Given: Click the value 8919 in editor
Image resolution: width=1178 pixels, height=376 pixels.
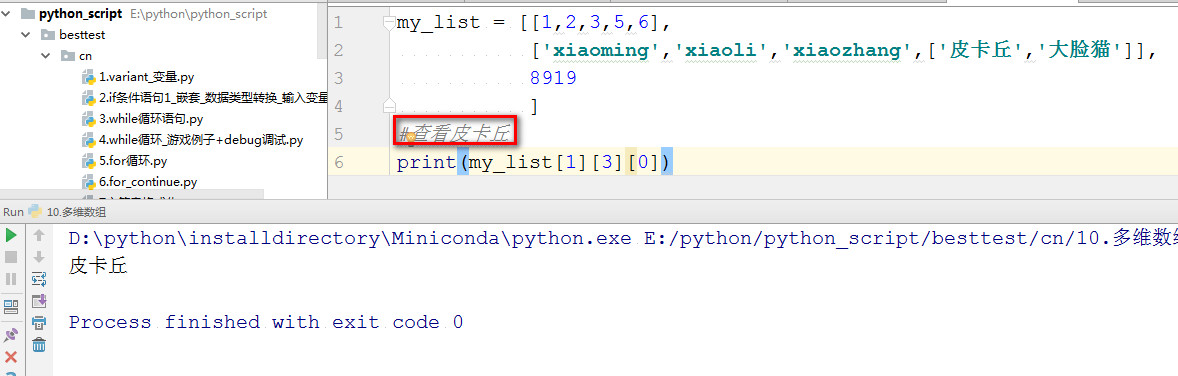Looking at the screenshot, I should 553,77.
